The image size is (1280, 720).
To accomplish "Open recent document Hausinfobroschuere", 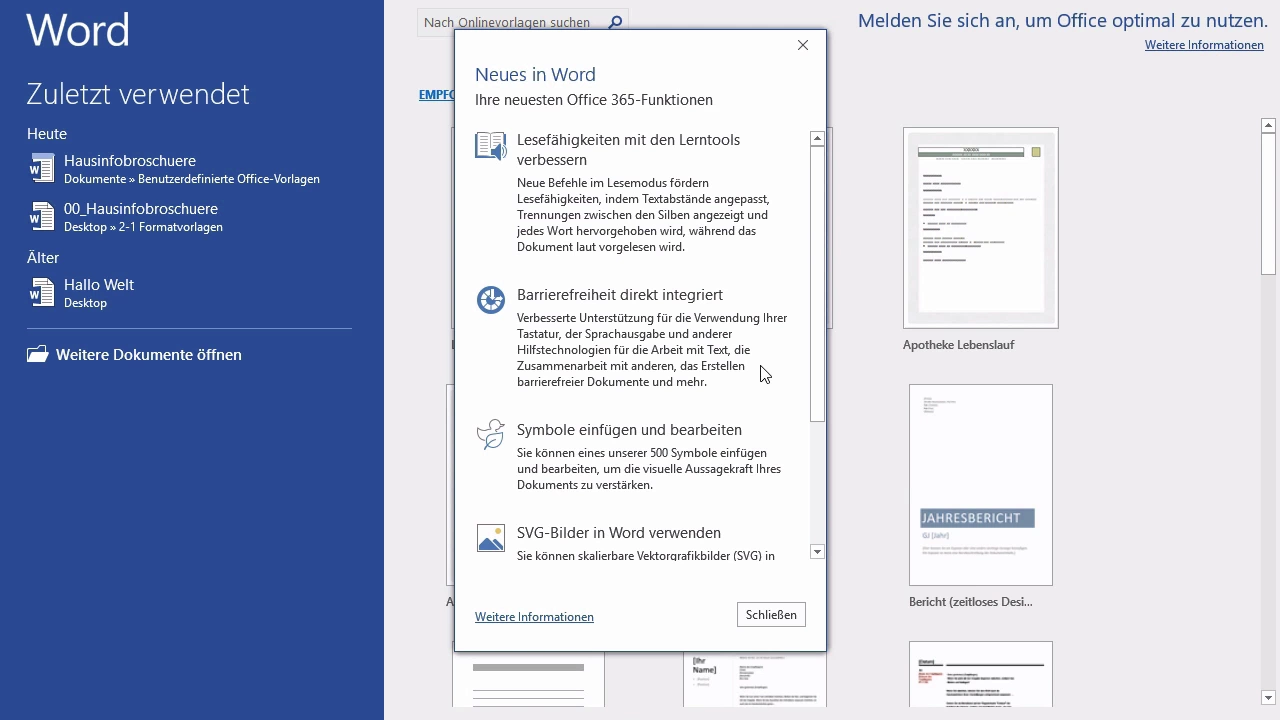I will (x=190, y=168).
